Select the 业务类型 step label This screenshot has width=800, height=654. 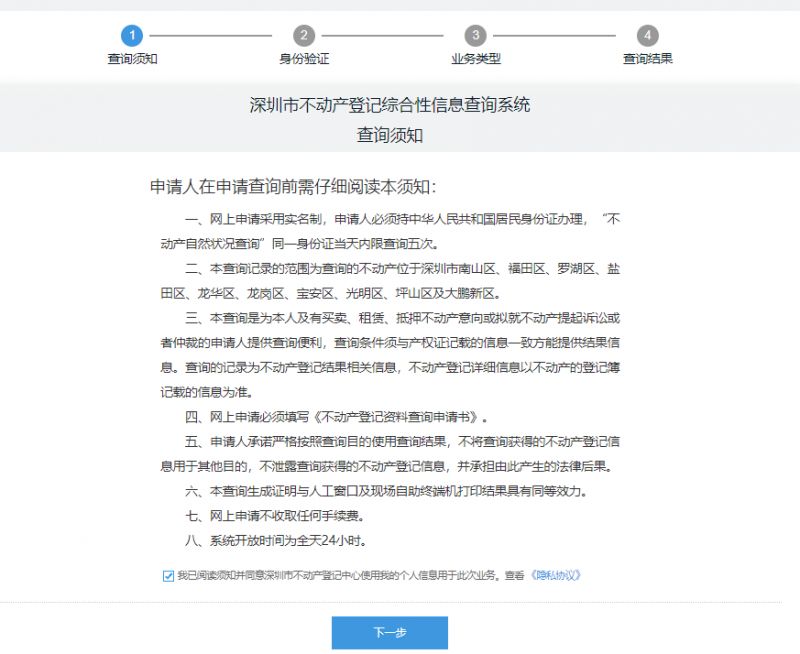click(476, 59)
